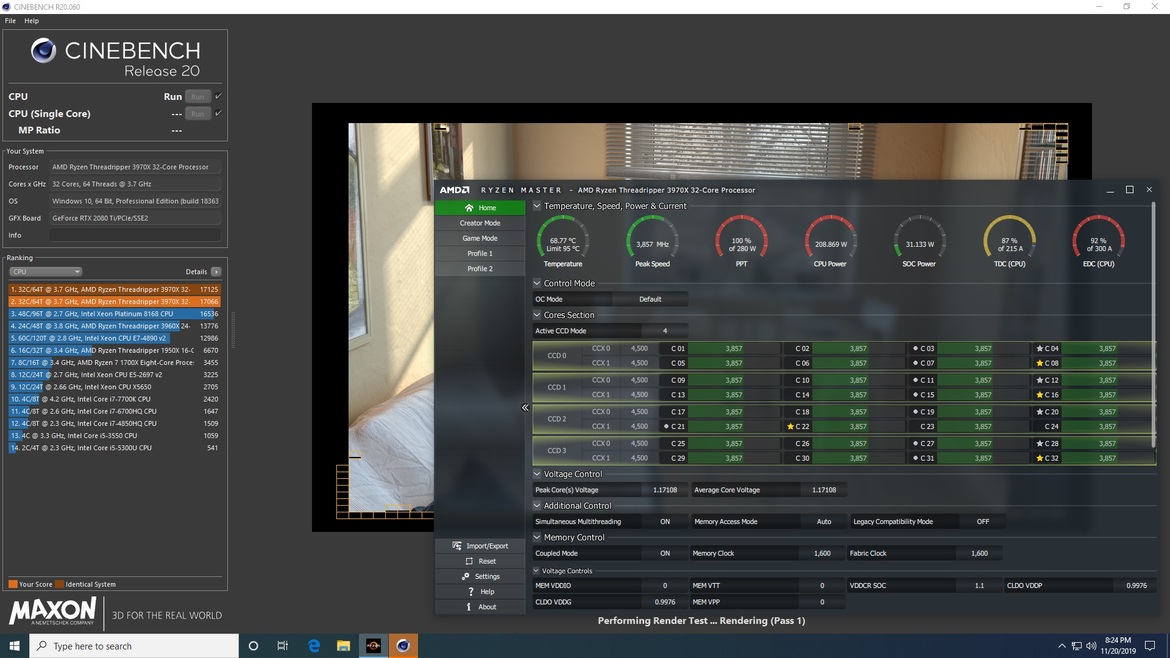Image resolution: width=1170 pixels, height=658 pixels.
Task: Click the dot marker on core C 21
Action: (x=666, y=427)
